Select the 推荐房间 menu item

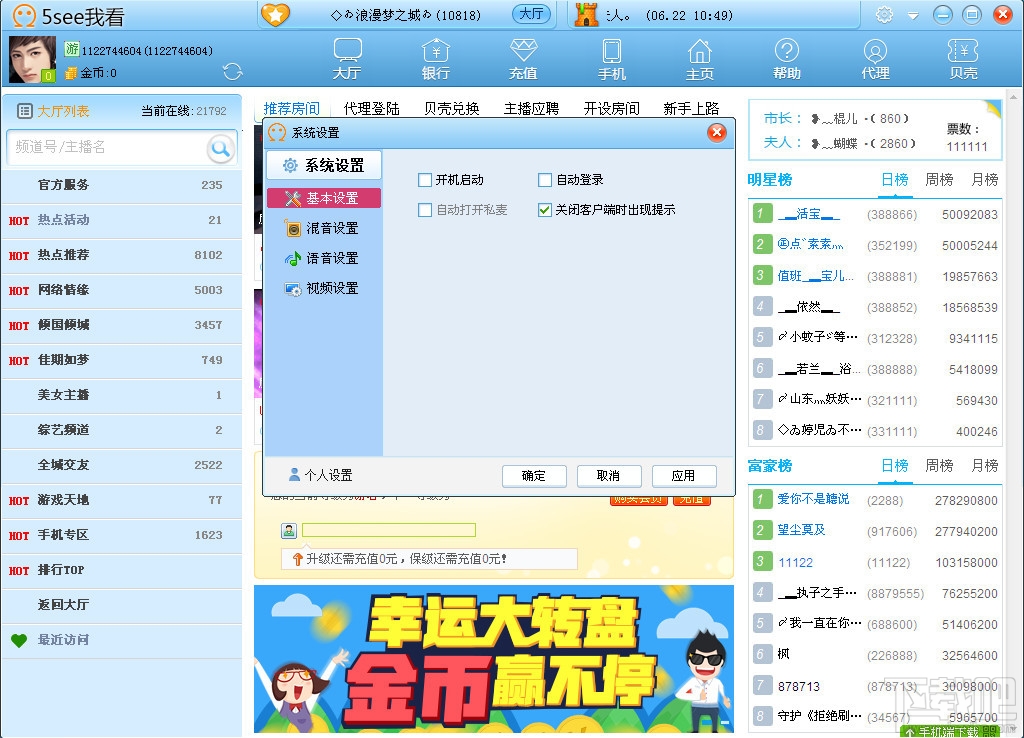(291, 108)
